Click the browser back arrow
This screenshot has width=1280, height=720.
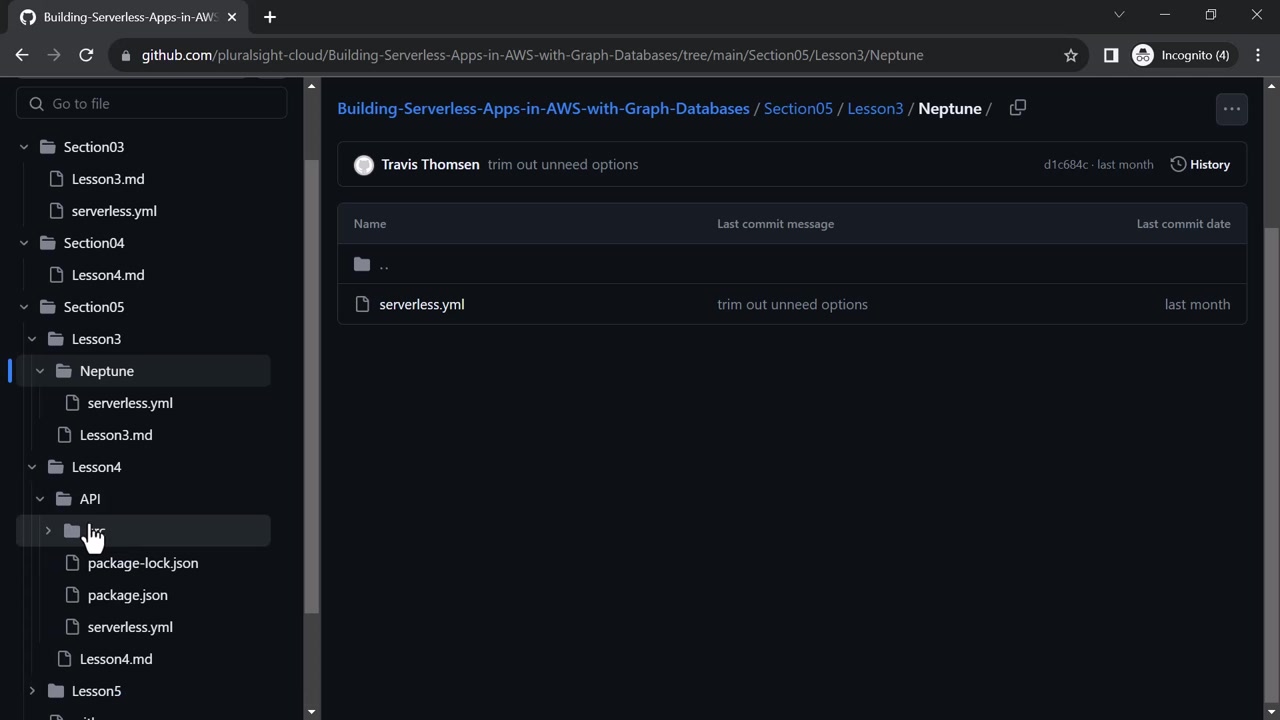pyautogui.click(x=22, y=55)
